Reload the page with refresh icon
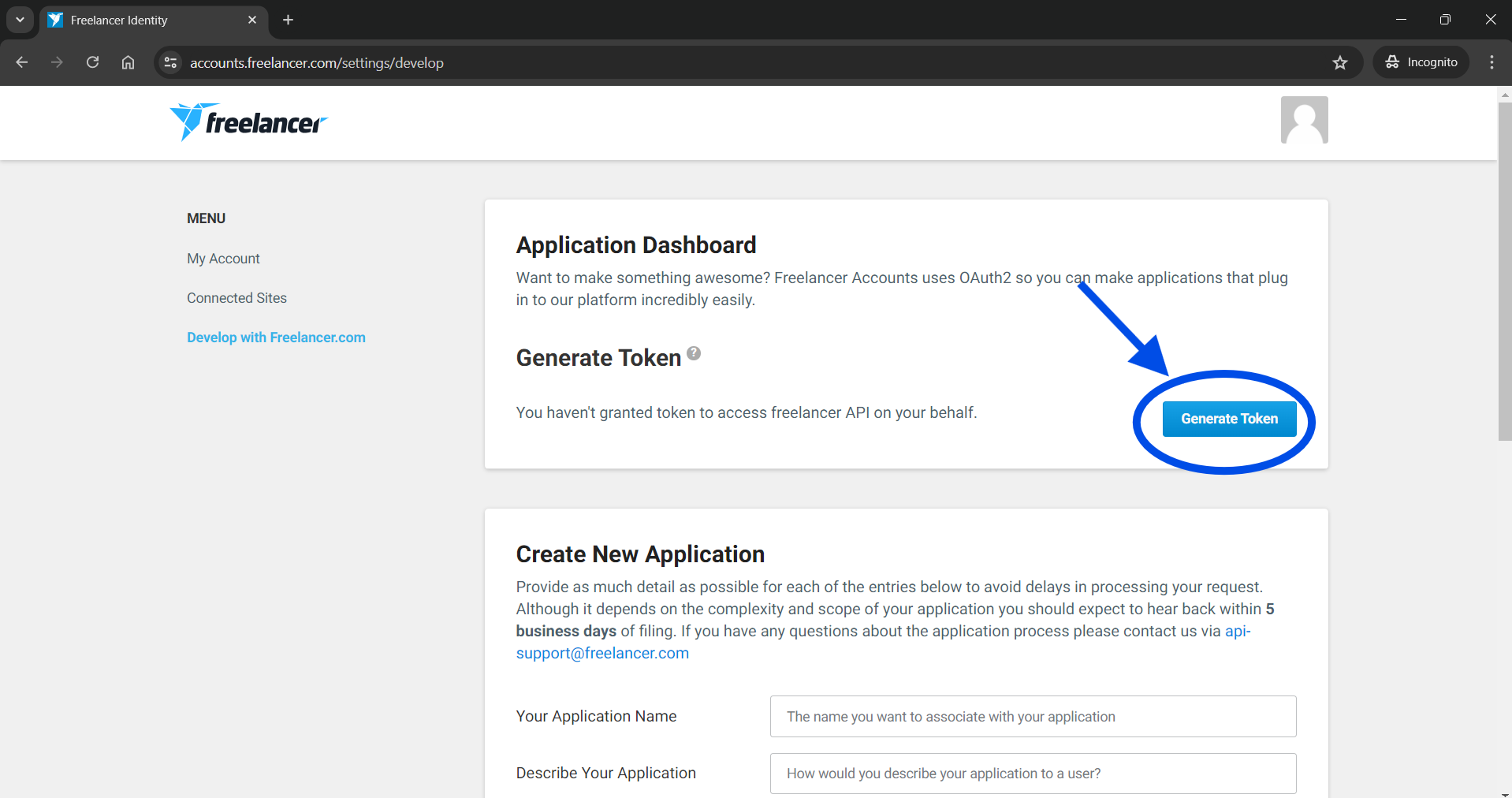The height and width of the screenshot is (798, 1512). coord(92,62)
